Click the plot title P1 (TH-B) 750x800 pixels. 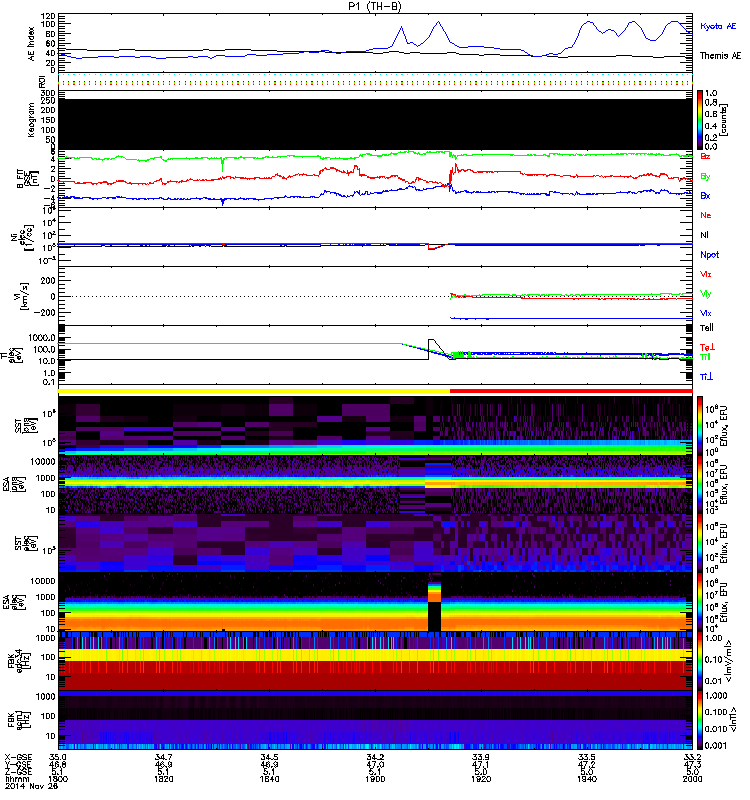[x=375, y=6]
